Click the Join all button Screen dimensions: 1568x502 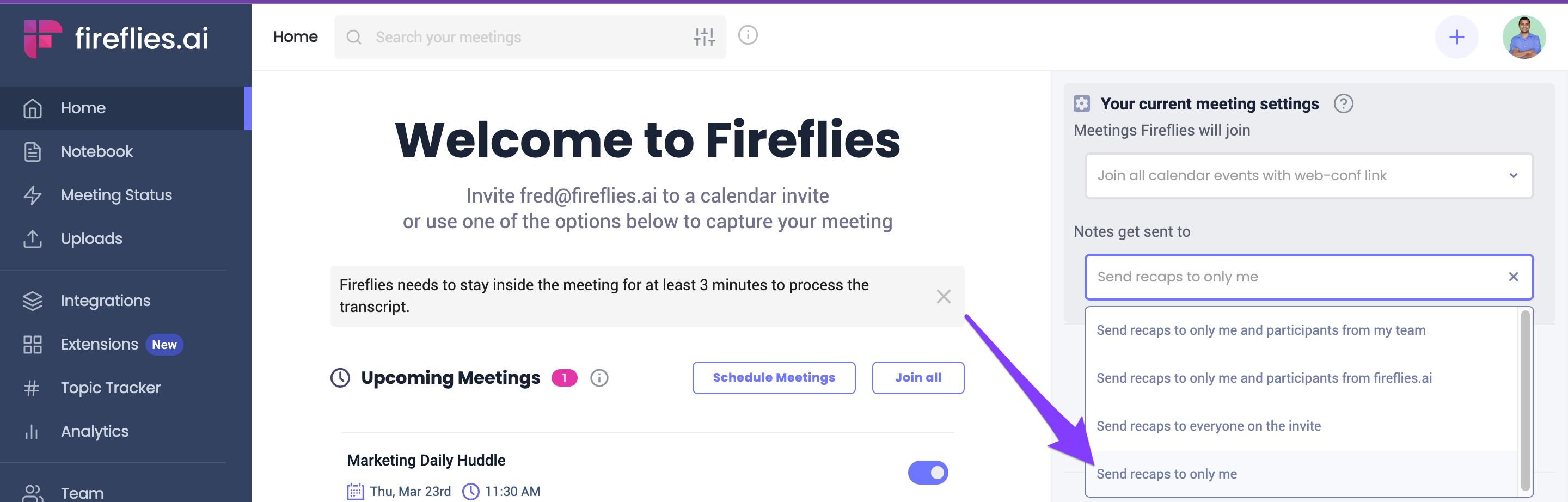918,378
